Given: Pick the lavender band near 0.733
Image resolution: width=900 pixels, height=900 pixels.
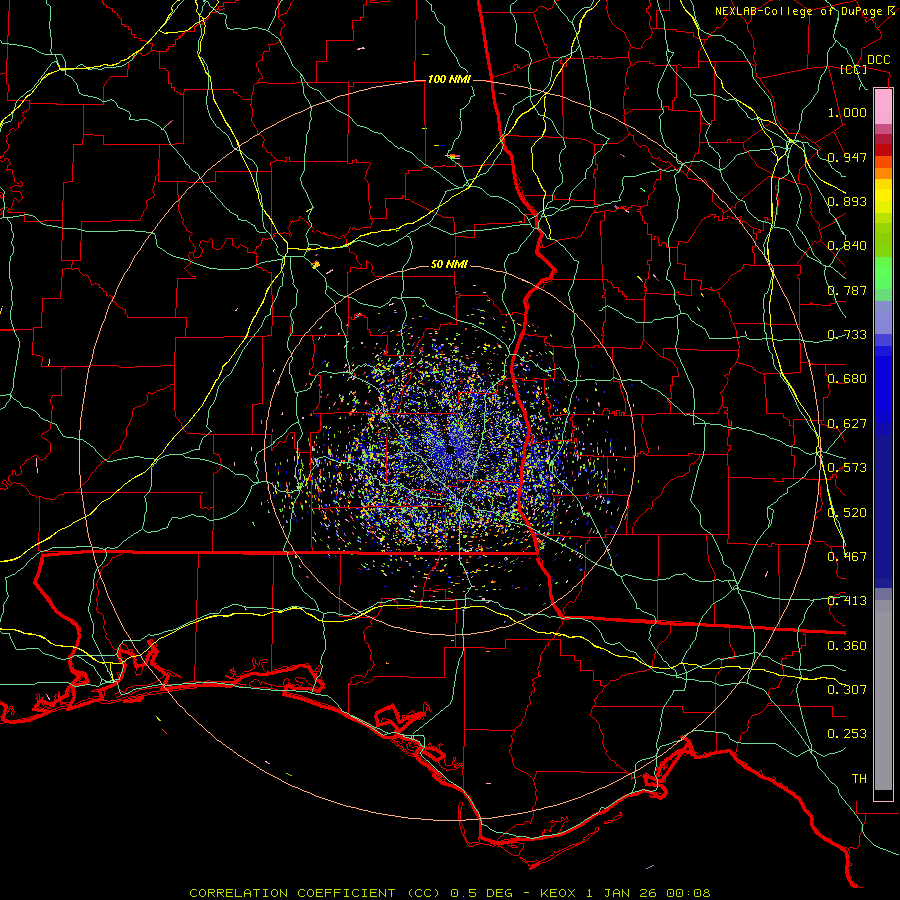Looking at the screenshot, I should click(883, 317).
